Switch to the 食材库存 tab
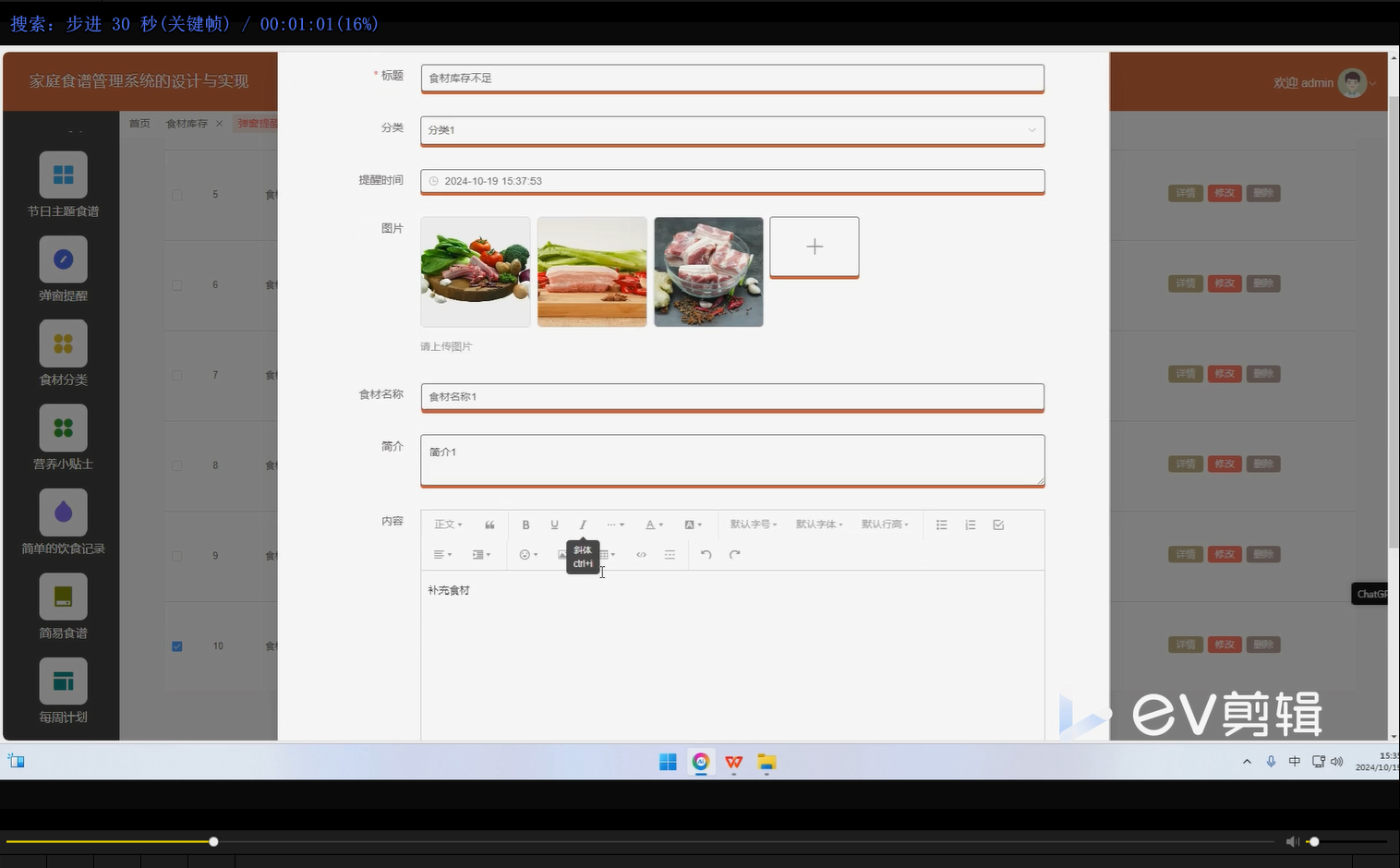Image resolution: width=1400 pixels, height=868 pixels. (187, 124)
